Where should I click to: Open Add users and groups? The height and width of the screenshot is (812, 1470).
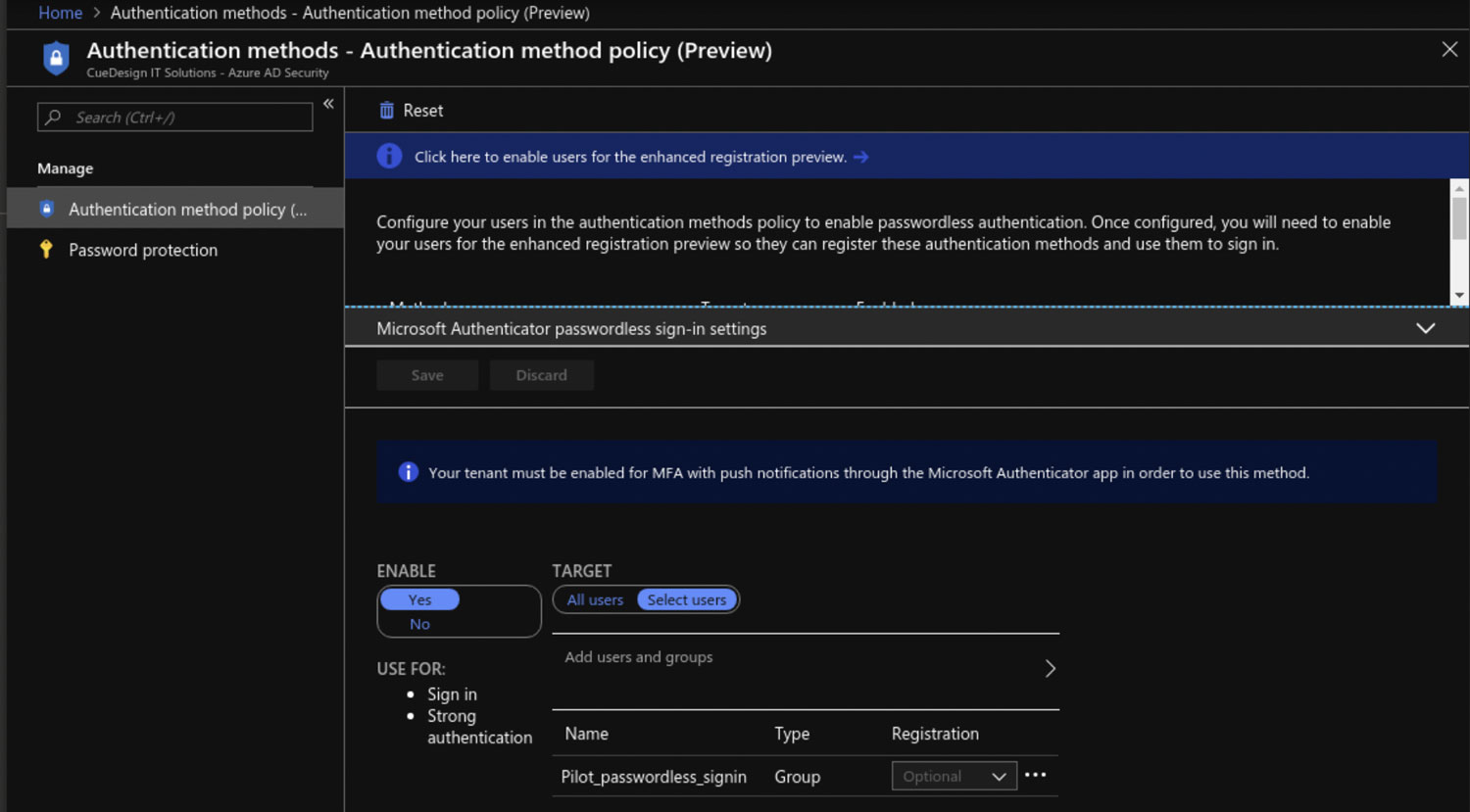pos(806,670)
